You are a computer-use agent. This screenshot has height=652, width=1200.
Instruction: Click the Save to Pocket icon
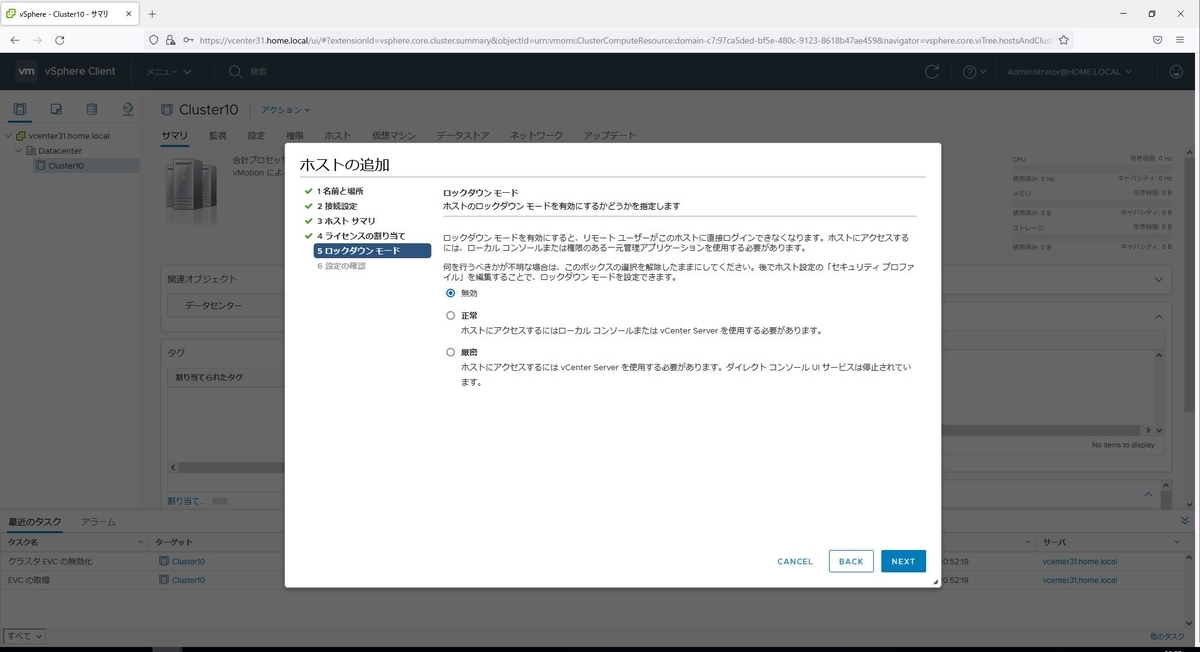[1157, 40]
